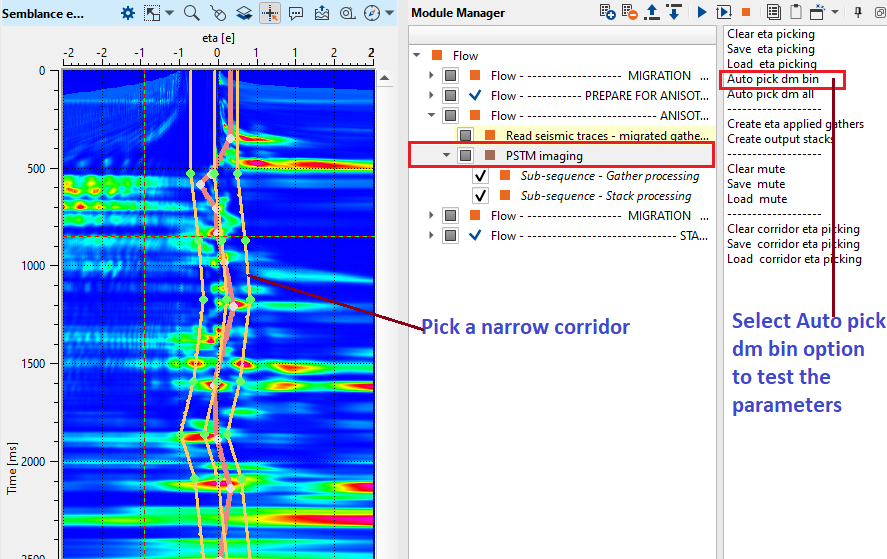The height and width of the screenshot is (559, 887).
Task: Open the Semblance panel settings gear
Action: [x=128, y=13]
